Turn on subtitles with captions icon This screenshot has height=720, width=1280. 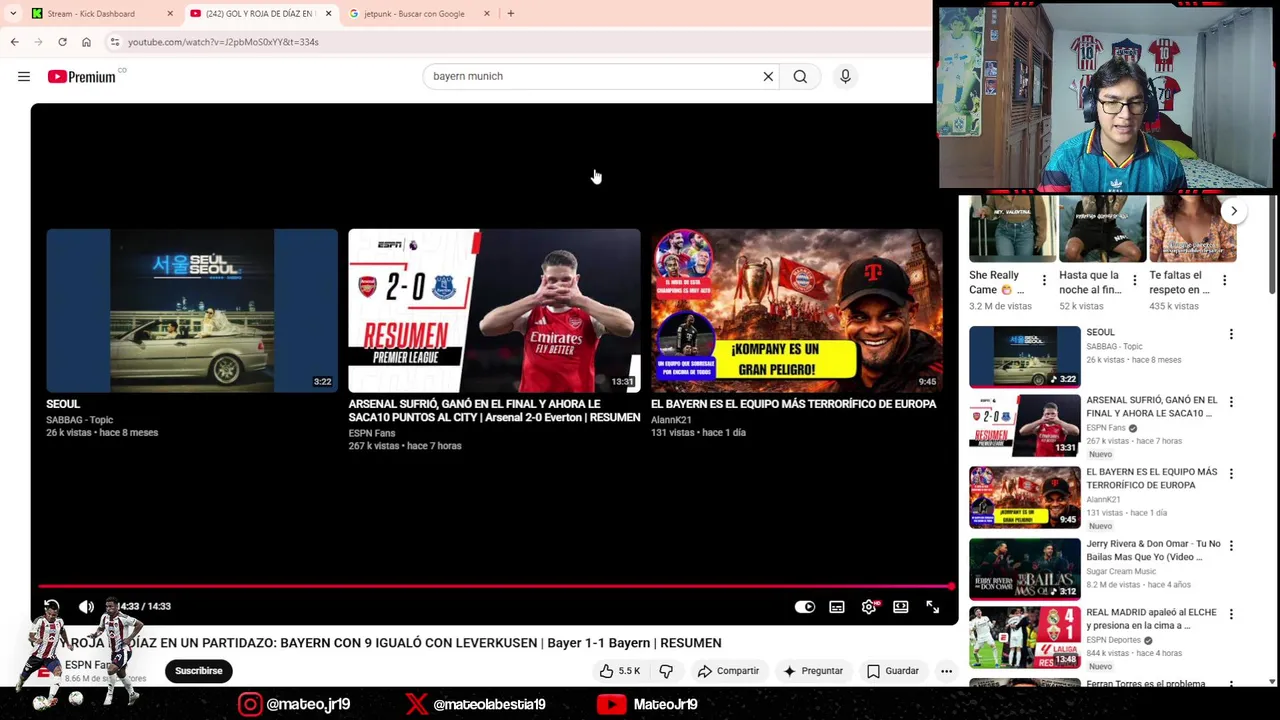coord(837,607)
